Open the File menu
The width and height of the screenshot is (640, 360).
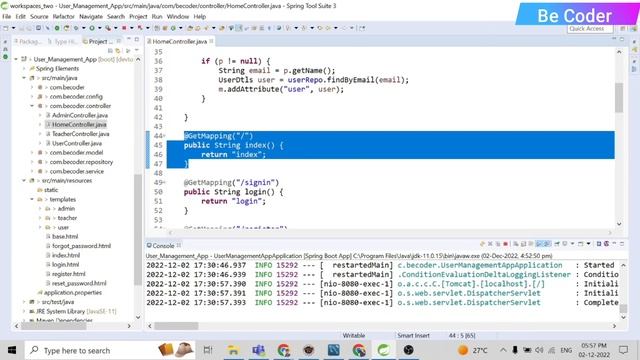[7, 16]
